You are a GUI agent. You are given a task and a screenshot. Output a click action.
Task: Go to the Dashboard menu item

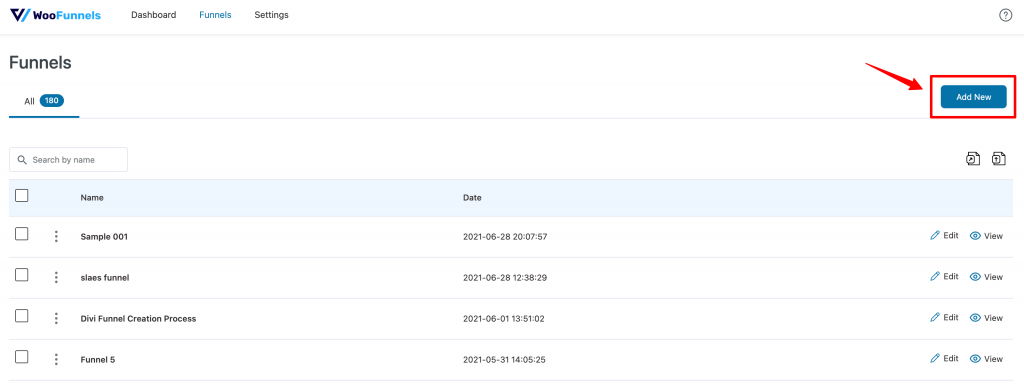tap(153, 15)
